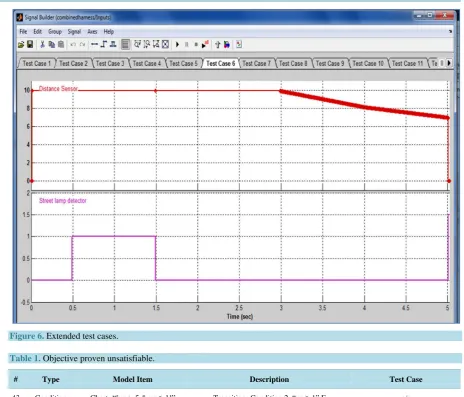Click the Undo arrow icon
Image resolution: width=464 pixels, height=397 pixels.
(73, 44)
